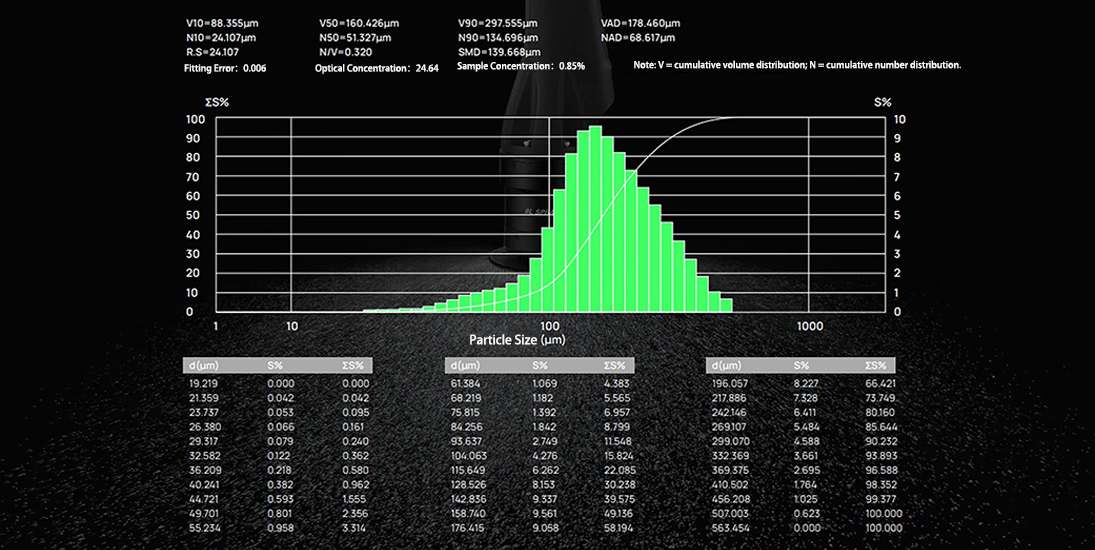Click the rightmost green histogram bar
This screenshot has height=550, width=1095.
[x=726, y=305]
